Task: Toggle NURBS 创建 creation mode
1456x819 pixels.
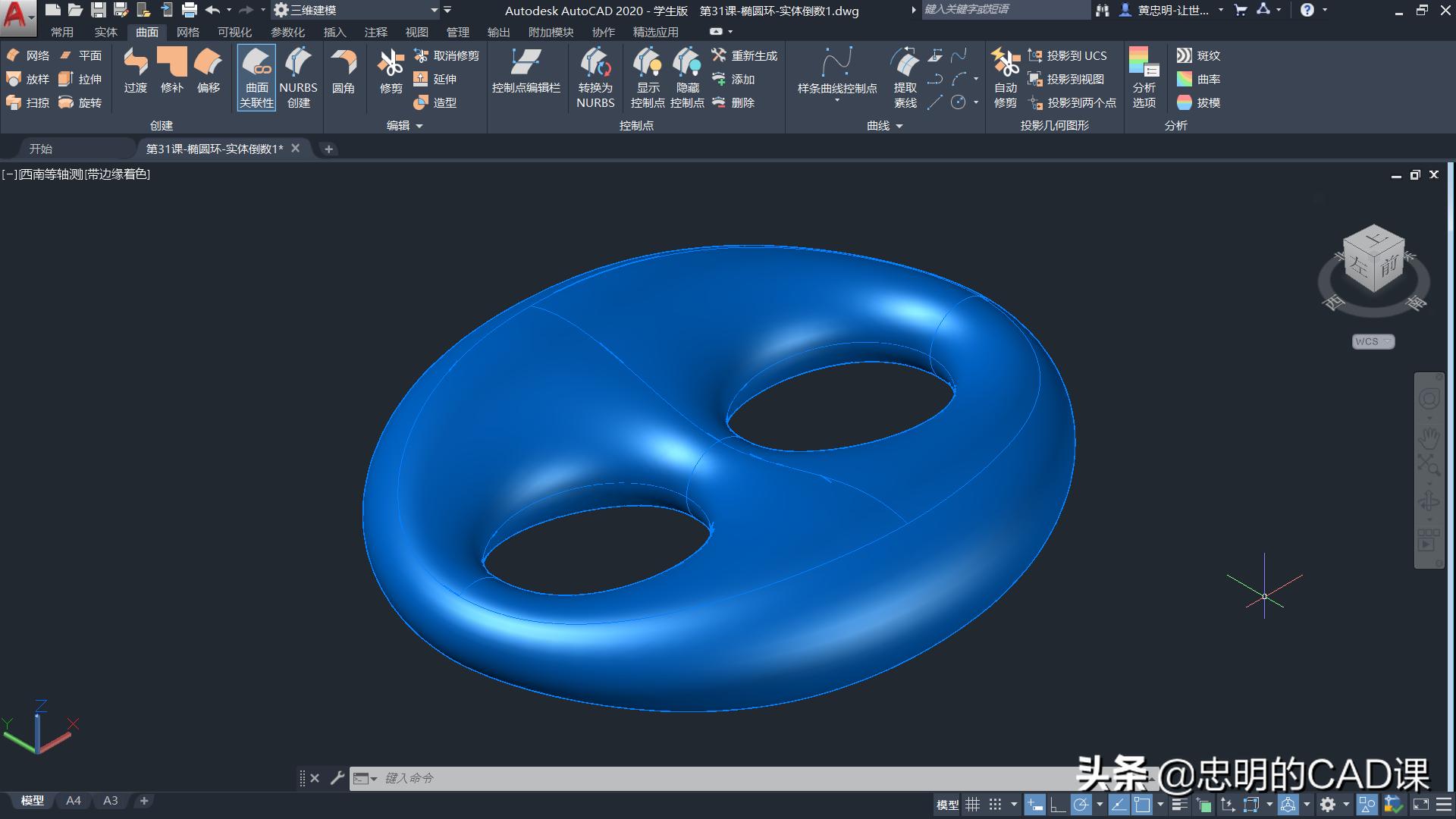Action: pos(298,77)
